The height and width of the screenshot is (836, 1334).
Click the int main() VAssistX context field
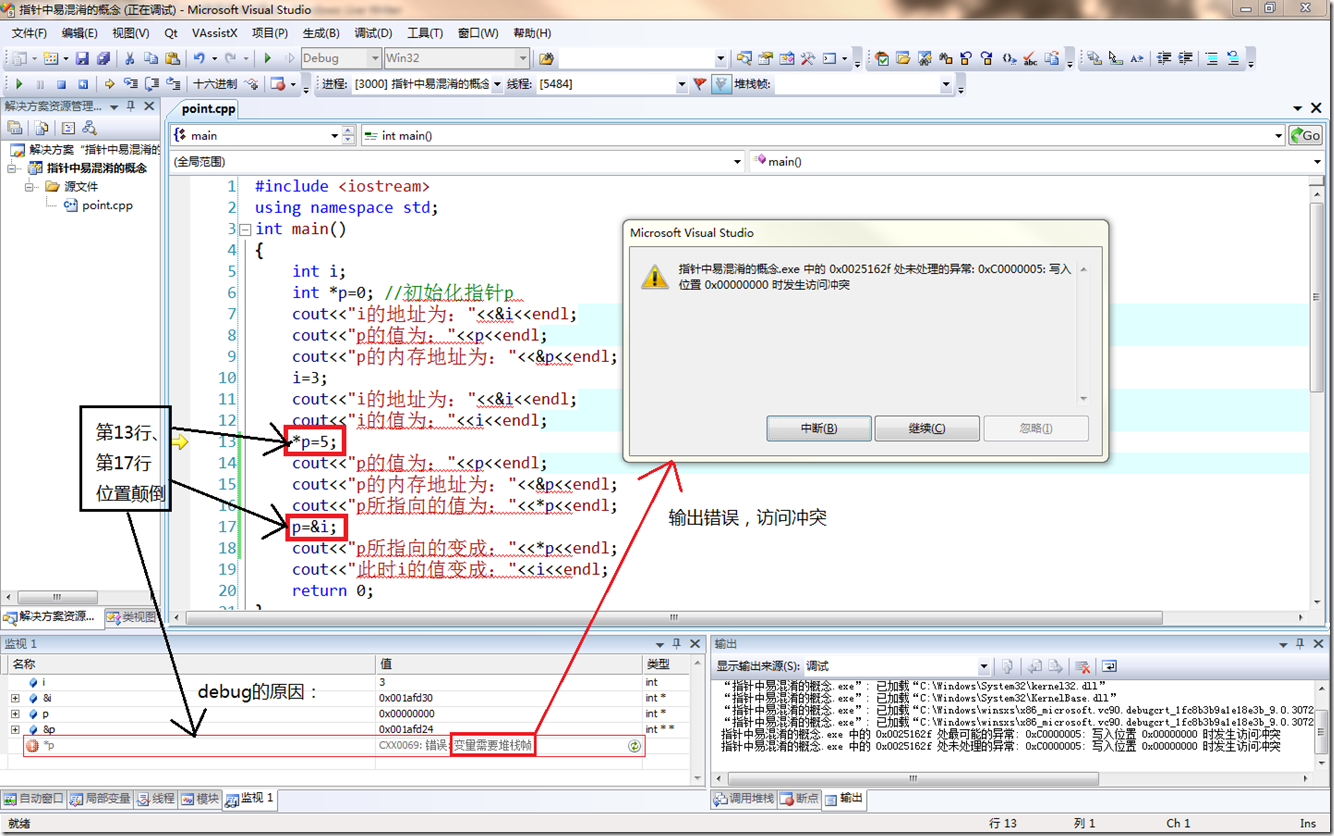coord(821,135)
